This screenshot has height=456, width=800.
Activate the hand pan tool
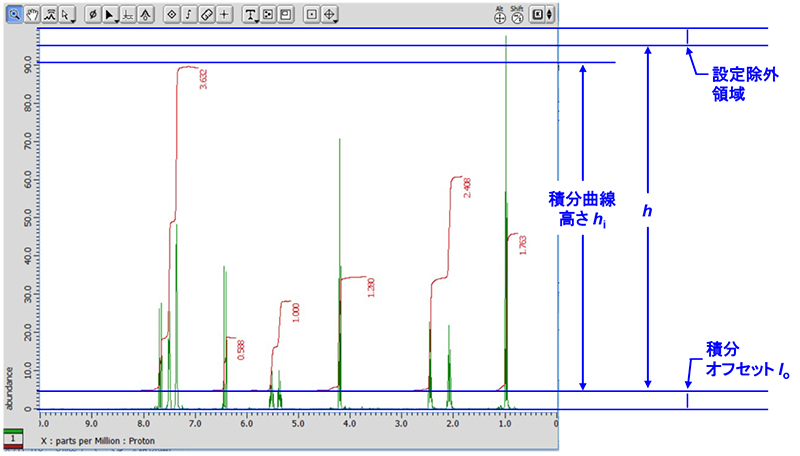32,15
